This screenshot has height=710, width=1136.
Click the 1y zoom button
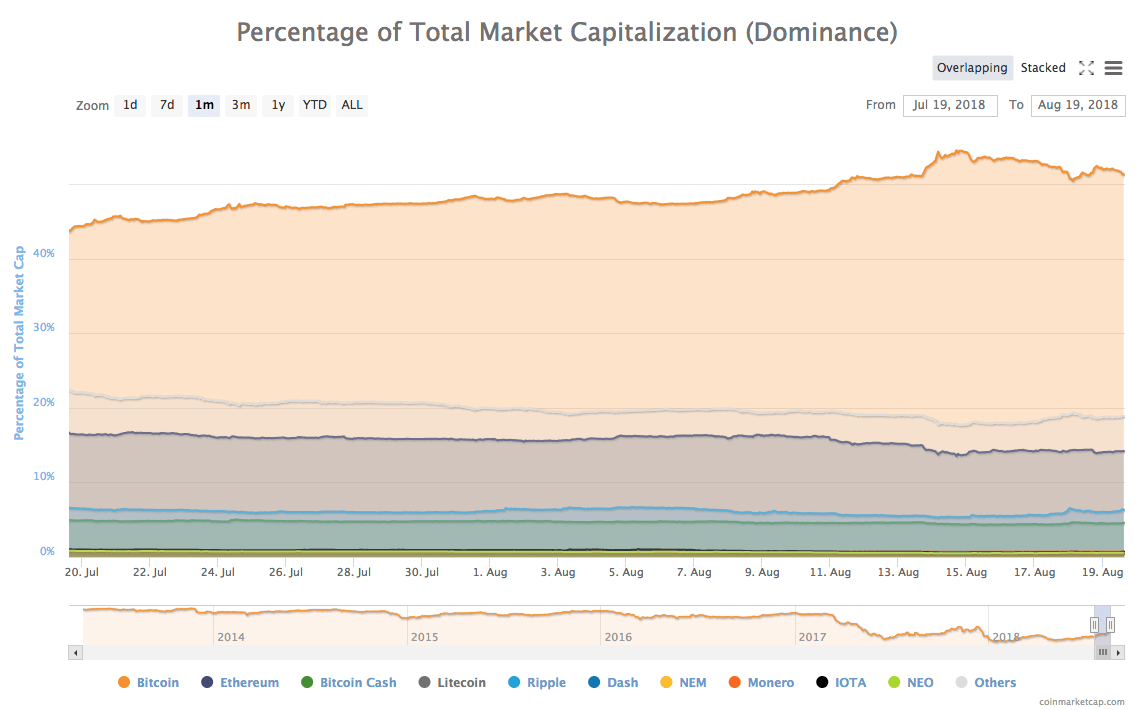coord(277,105)
